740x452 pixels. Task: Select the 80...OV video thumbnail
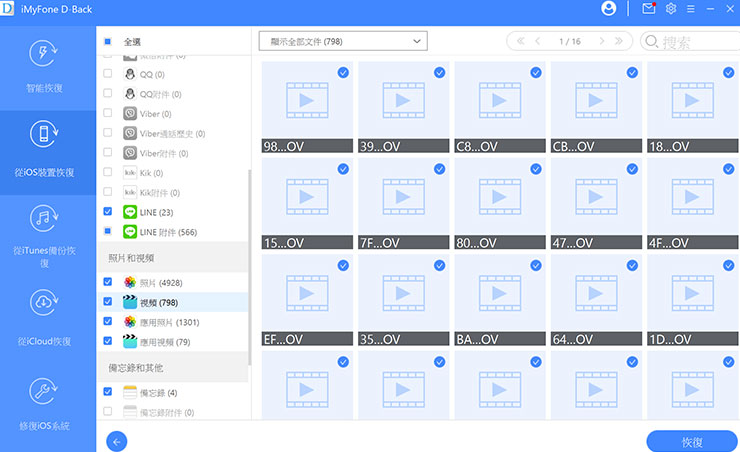[x=500, y=203]
